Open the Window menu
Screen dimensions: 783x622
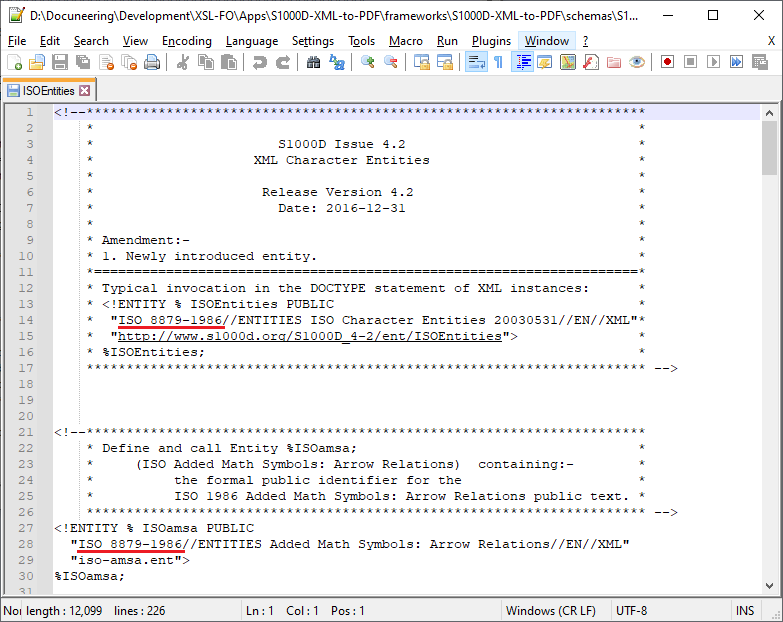(x=547, y=41)
